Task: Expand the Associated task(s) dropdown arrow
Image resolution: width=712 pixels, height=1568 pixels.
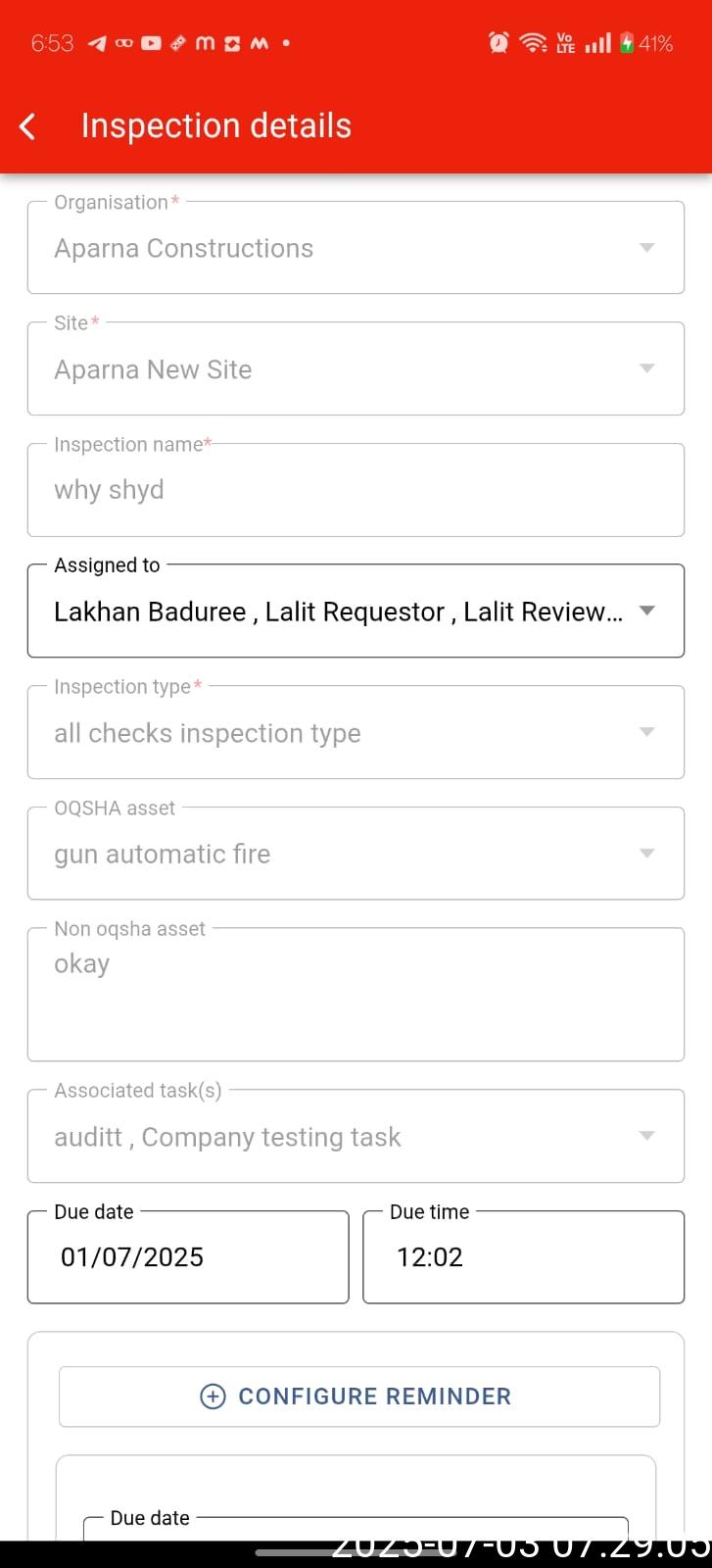Action: pos(646,1136)
